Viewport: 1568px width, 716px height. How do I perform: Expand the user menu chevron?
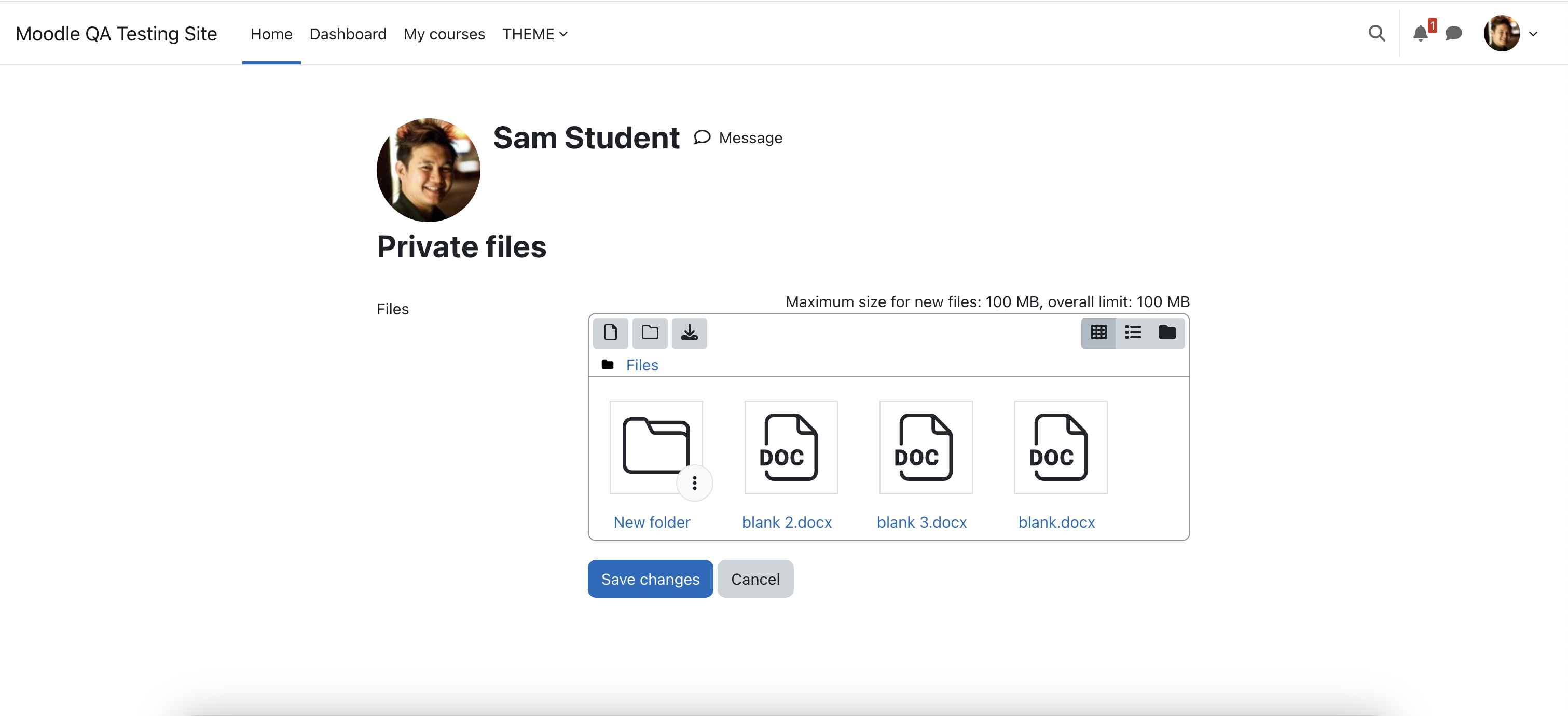click(x=1533, y=34)
